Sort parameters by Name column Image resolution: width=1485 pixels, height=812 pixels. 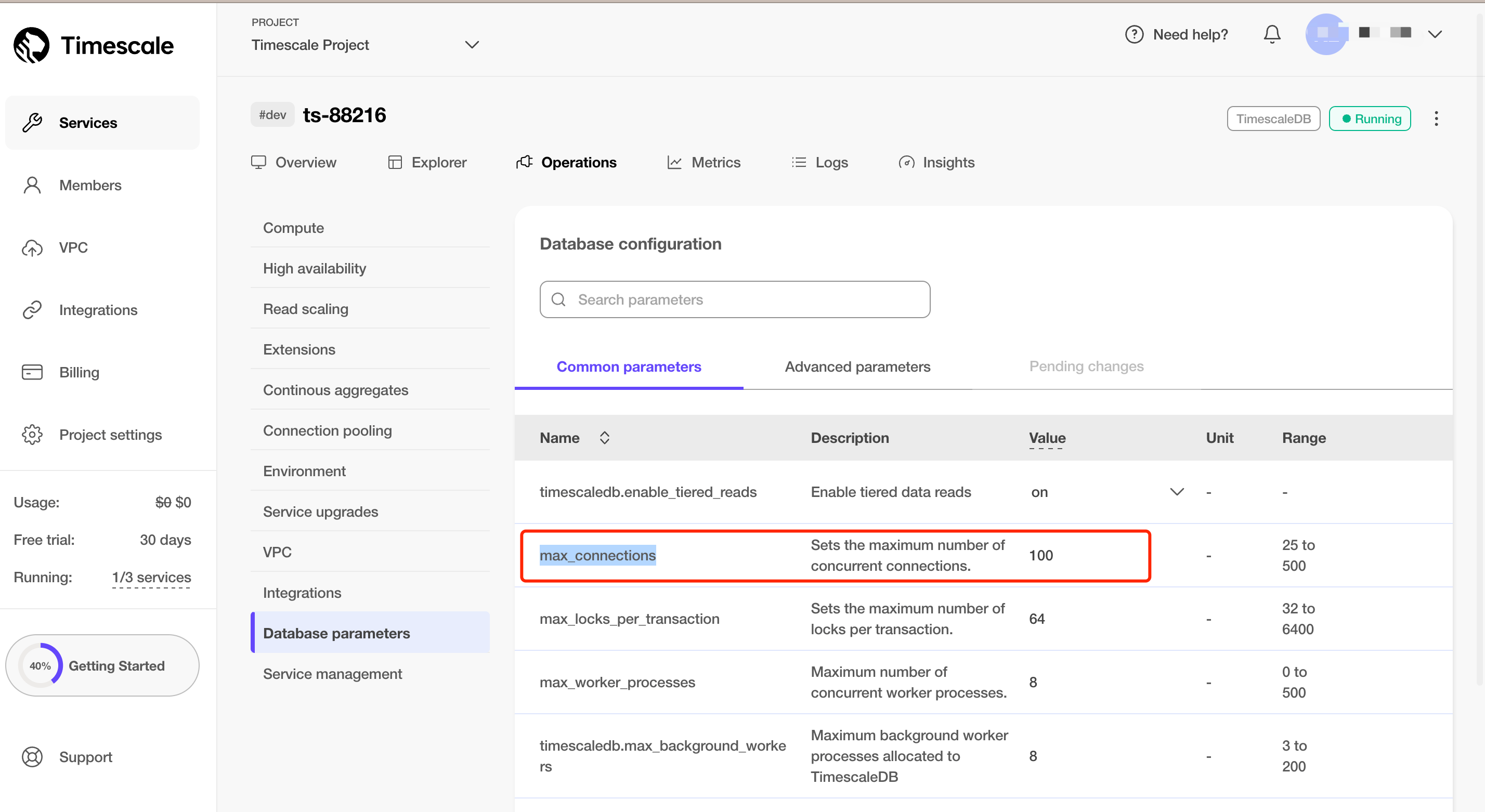point(605,437)
